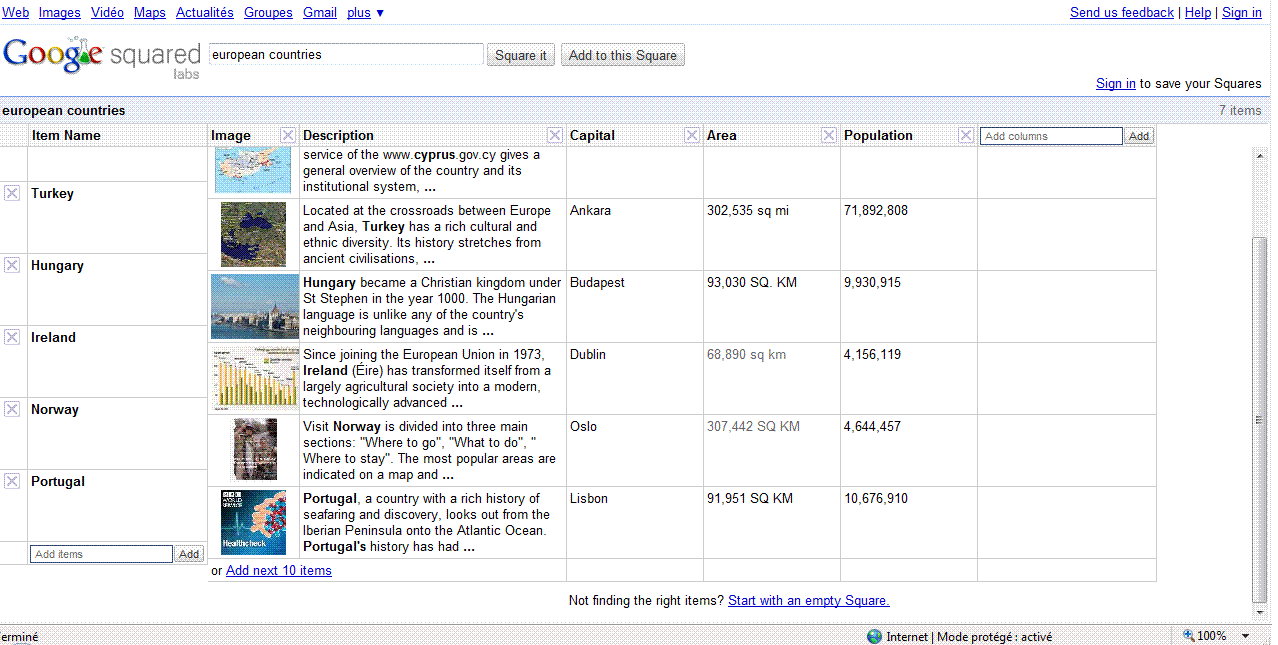Image resolution: width=1278 pixels, height=645 pixels.
Task: Click the 10,676,910 population cell
Action: tap(909, 523)
